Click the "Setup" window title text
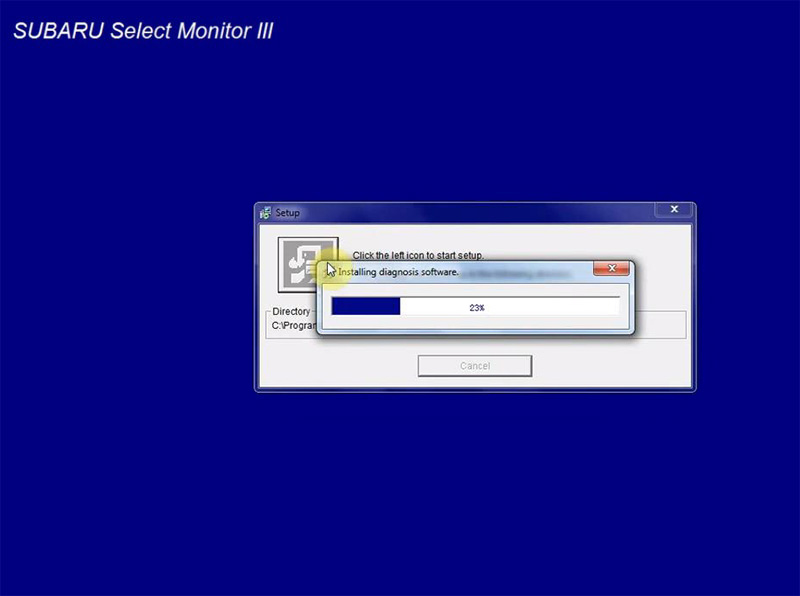 [x=288, y=213]
